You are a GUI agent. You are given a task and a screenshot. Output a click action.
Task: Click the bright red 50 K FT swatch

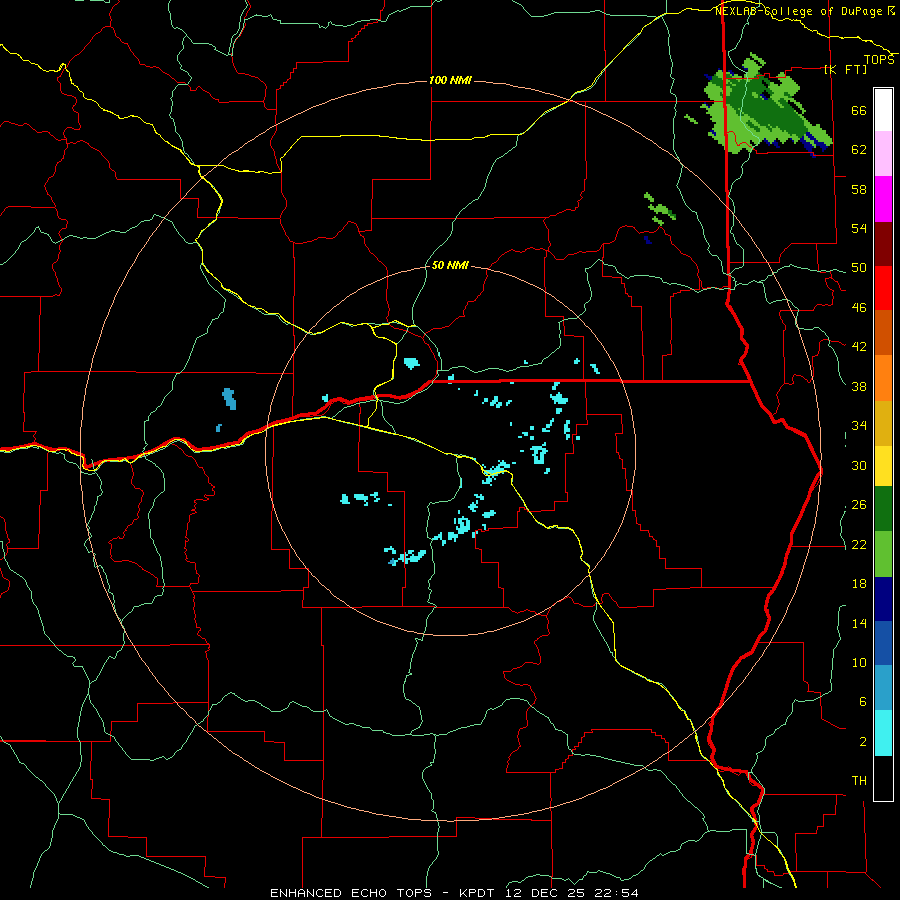pyautogui.click(x=883, y=288)
